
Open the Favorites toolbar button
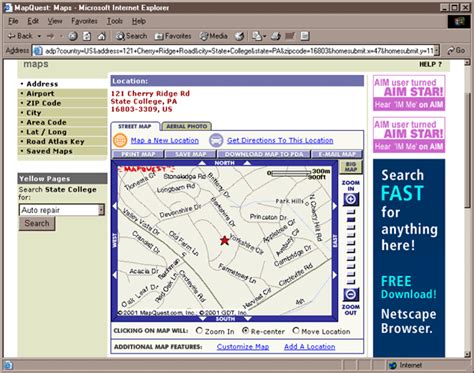click(173, 36)
